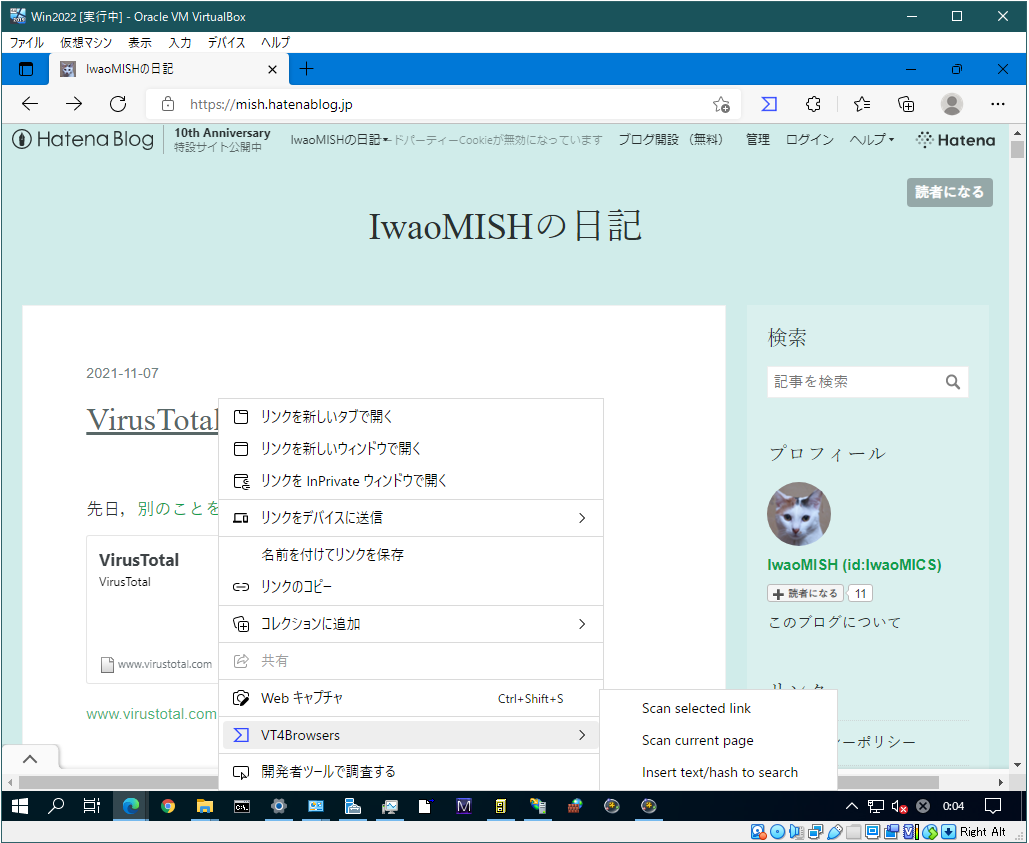Screen dimensions: 1029x843
Task: Click the VT4Browsers extension icon in toolbar
Action: click(768, 104)
